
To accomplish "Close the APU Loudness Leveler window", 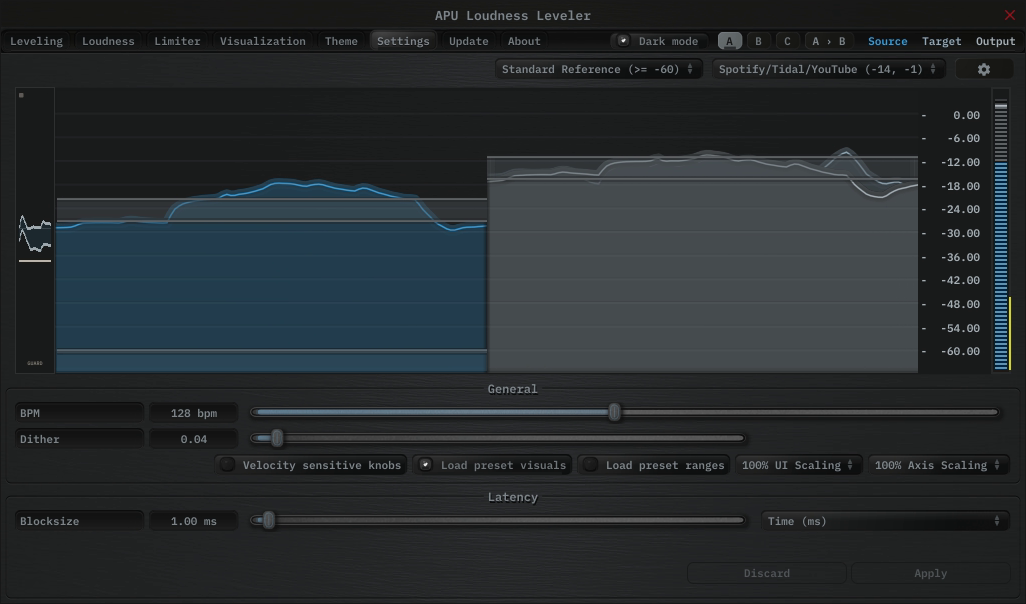I will [x=1009, y=15].
